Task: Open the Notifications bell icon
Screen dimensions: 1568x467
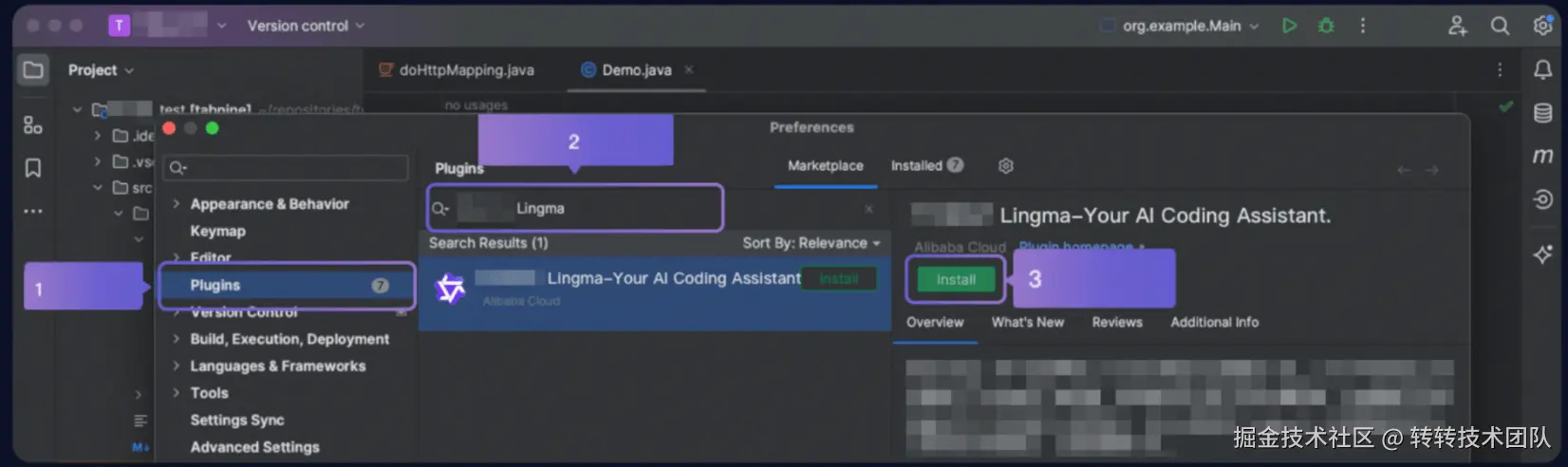Action: pos(1542,69)
